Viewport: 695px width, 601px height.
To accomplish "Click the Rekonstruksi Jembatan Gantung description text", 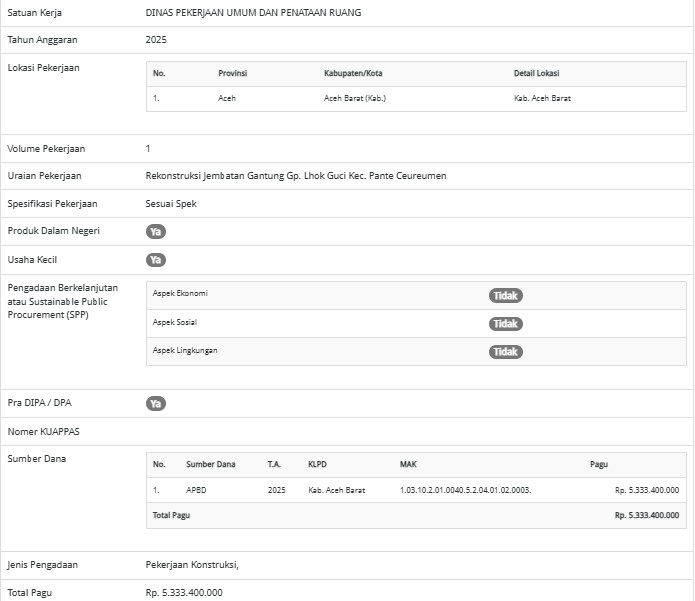I will coord(296,176).
